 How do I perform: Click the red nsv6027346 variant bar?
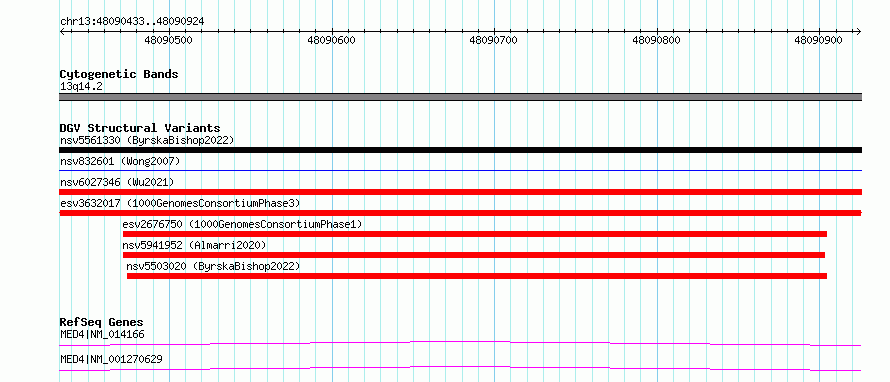460,192
